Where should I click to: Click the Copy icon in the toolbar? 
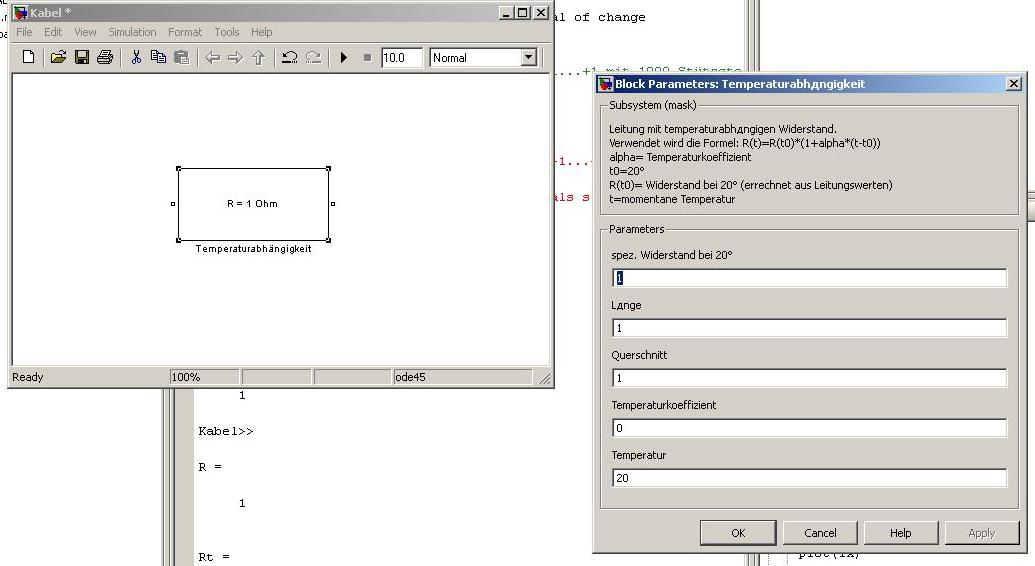[158, 58]
